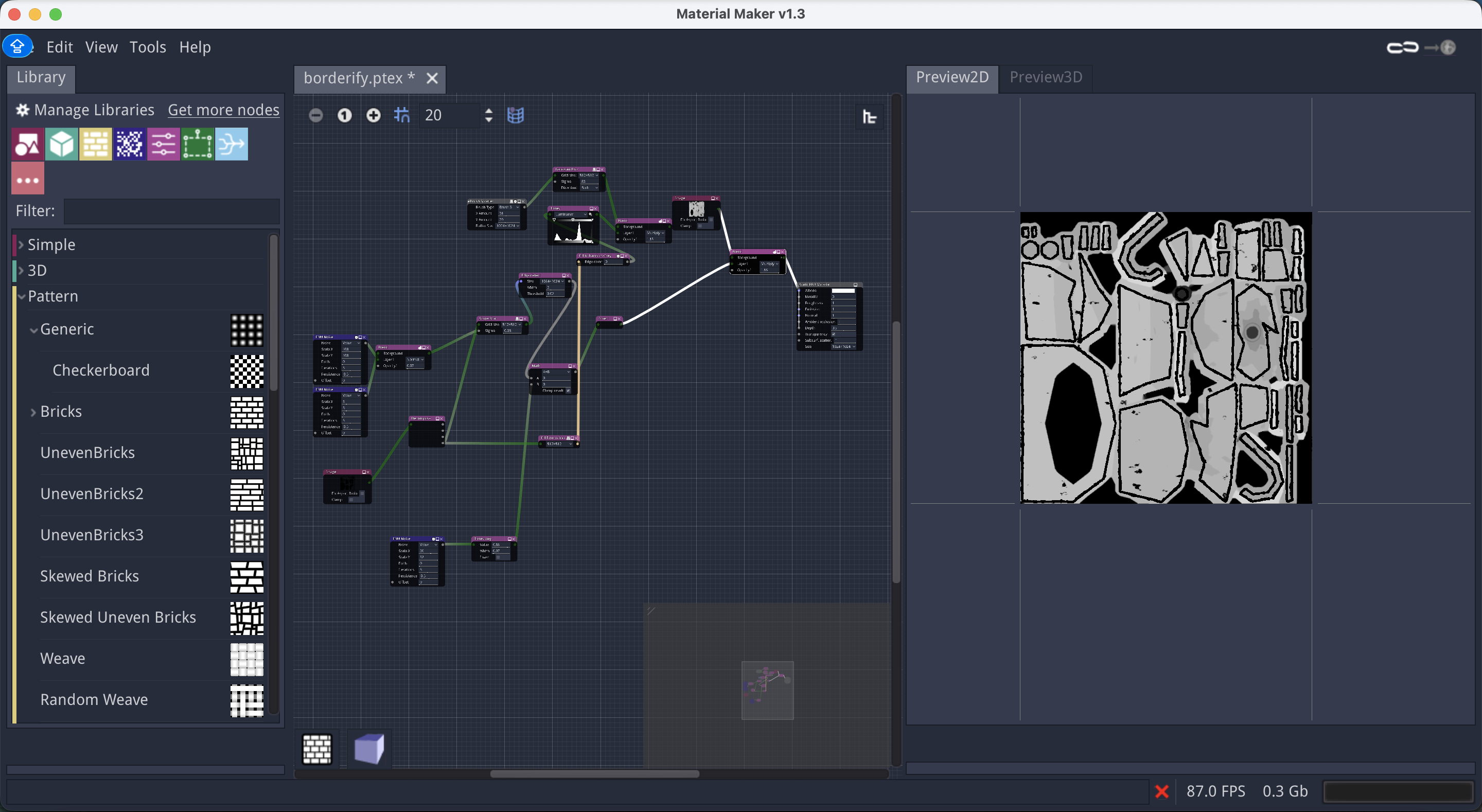Click Manage Libraries button
This screenshot has width=1482, height=812.
click(x=85, y=110)
